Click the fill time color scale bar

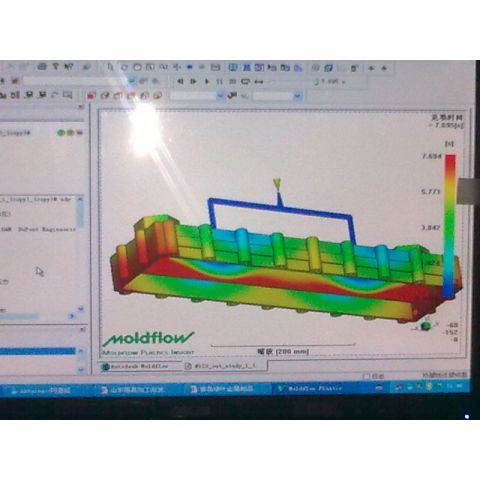pyautogui.click(x=450, y=226)
